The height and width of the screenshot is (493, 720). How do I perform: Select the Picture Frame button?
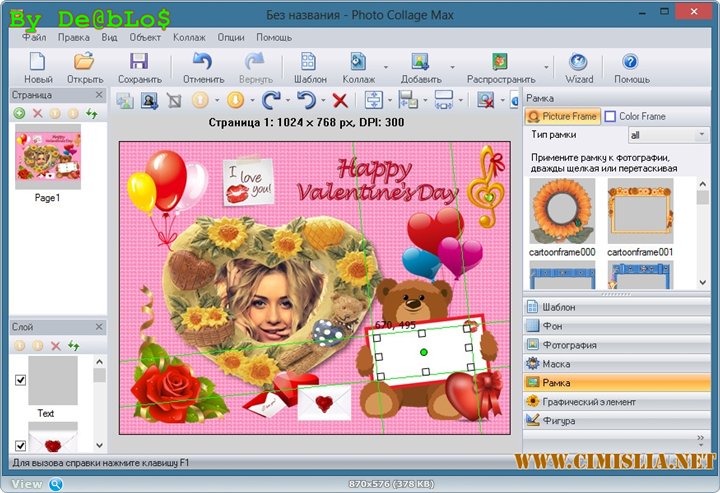tap(563, 116)
